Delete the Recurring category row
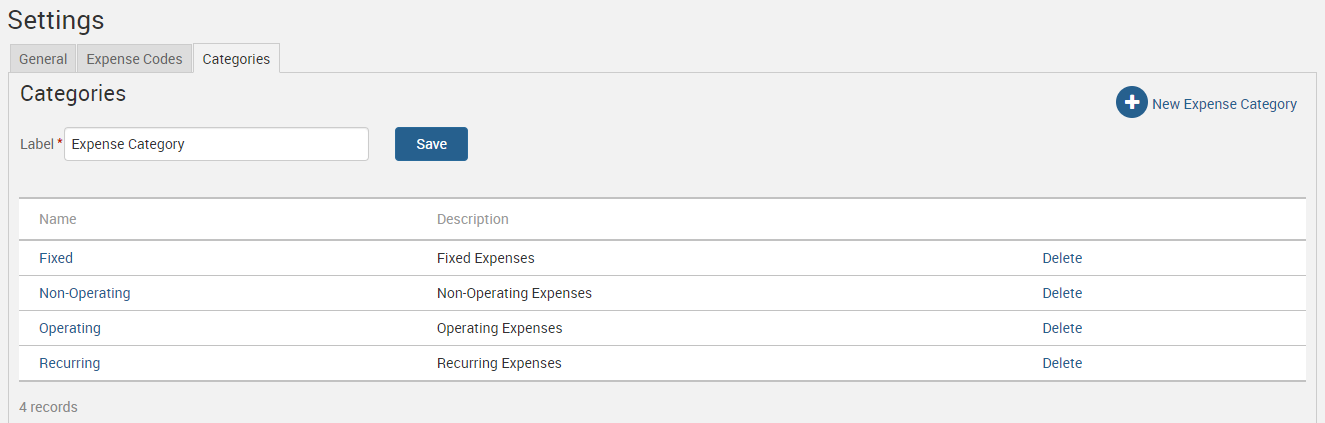The height and width of the screenshot is (423, 1325). pos(1062,363)
